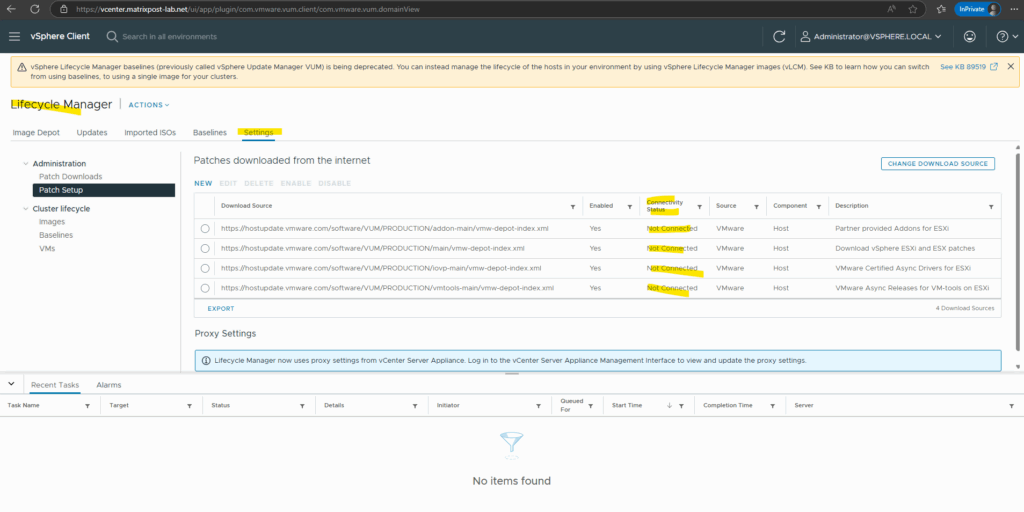Click the browser address bar URL

248,9
